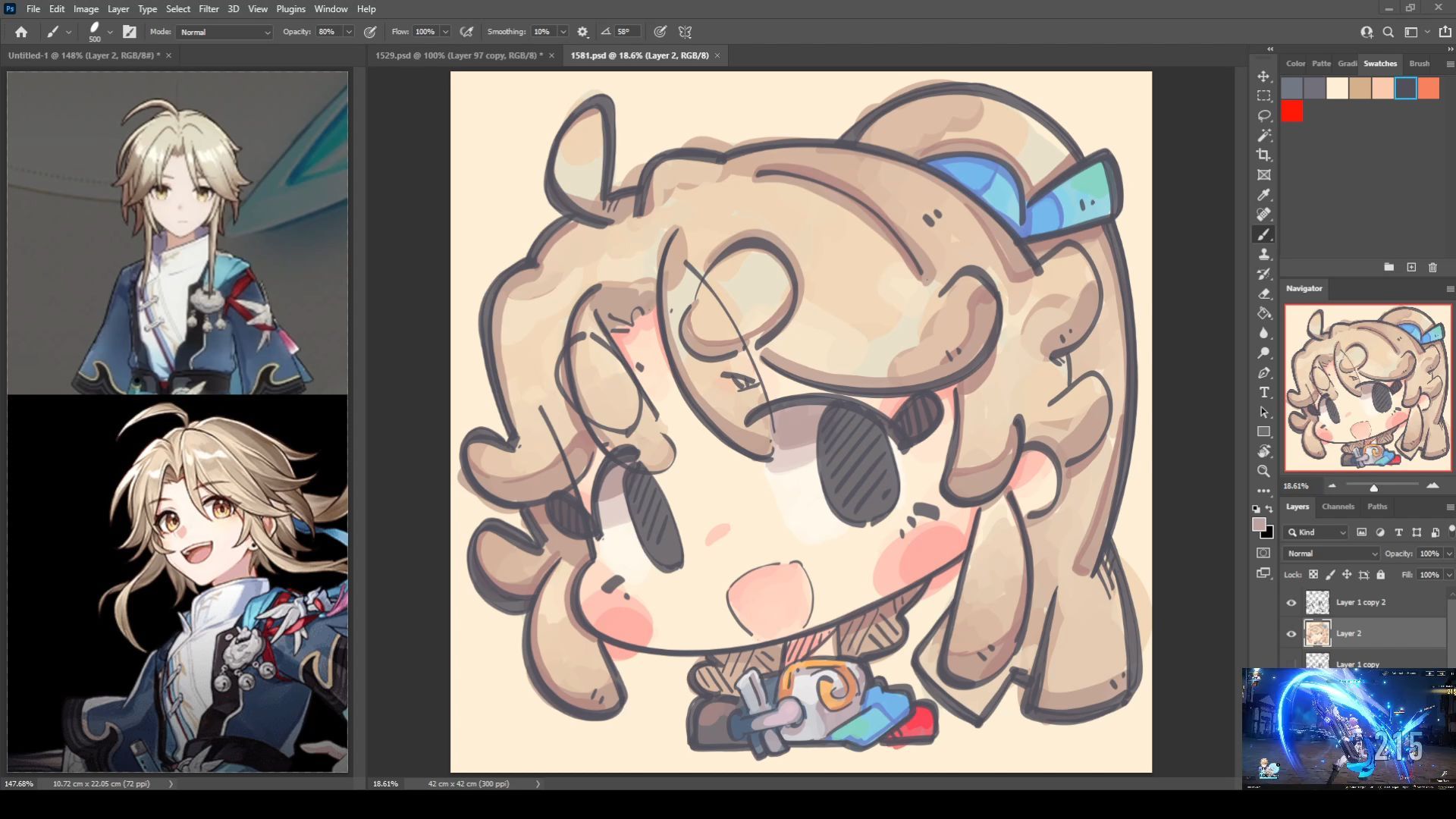Image resolution: width=1456 pixels, height=819 pixels.
Task: Switch to the Channels tab
Action: pyautogui.click(x=1338, y=507)
